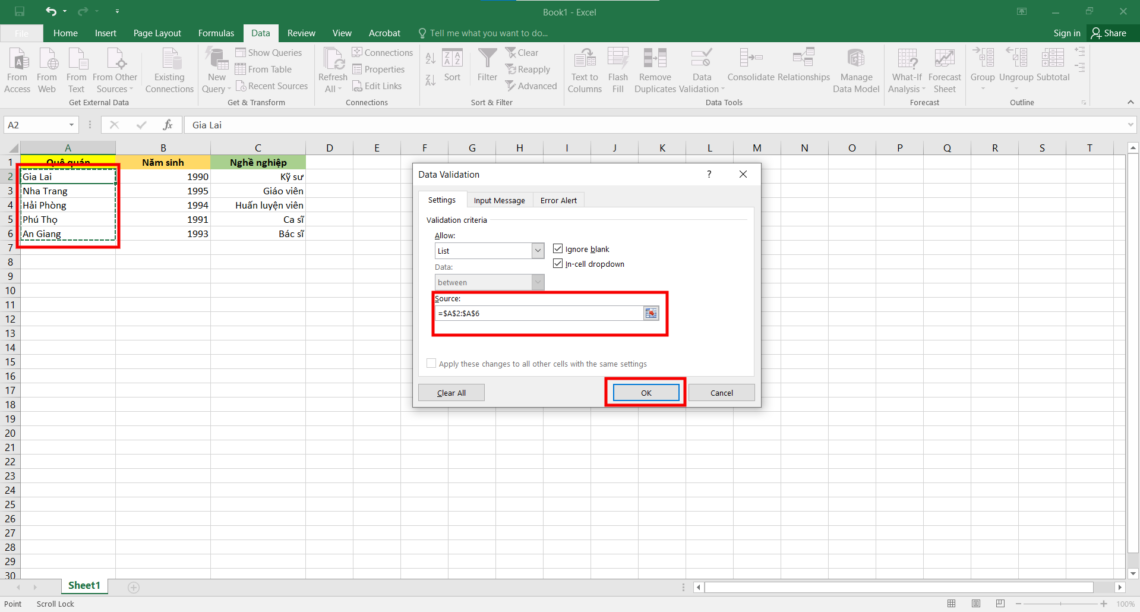Click the Insert Function fx icon

[168, 124]
